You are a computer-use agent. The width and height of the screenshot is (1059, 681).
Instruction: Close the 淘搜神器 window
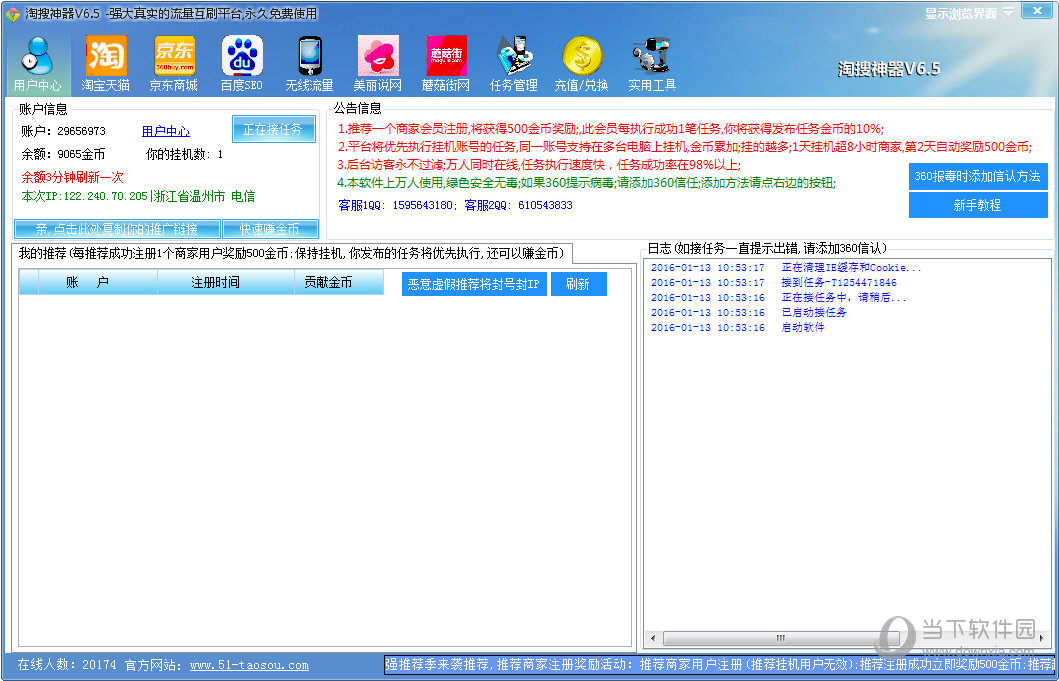point(1035,11)
